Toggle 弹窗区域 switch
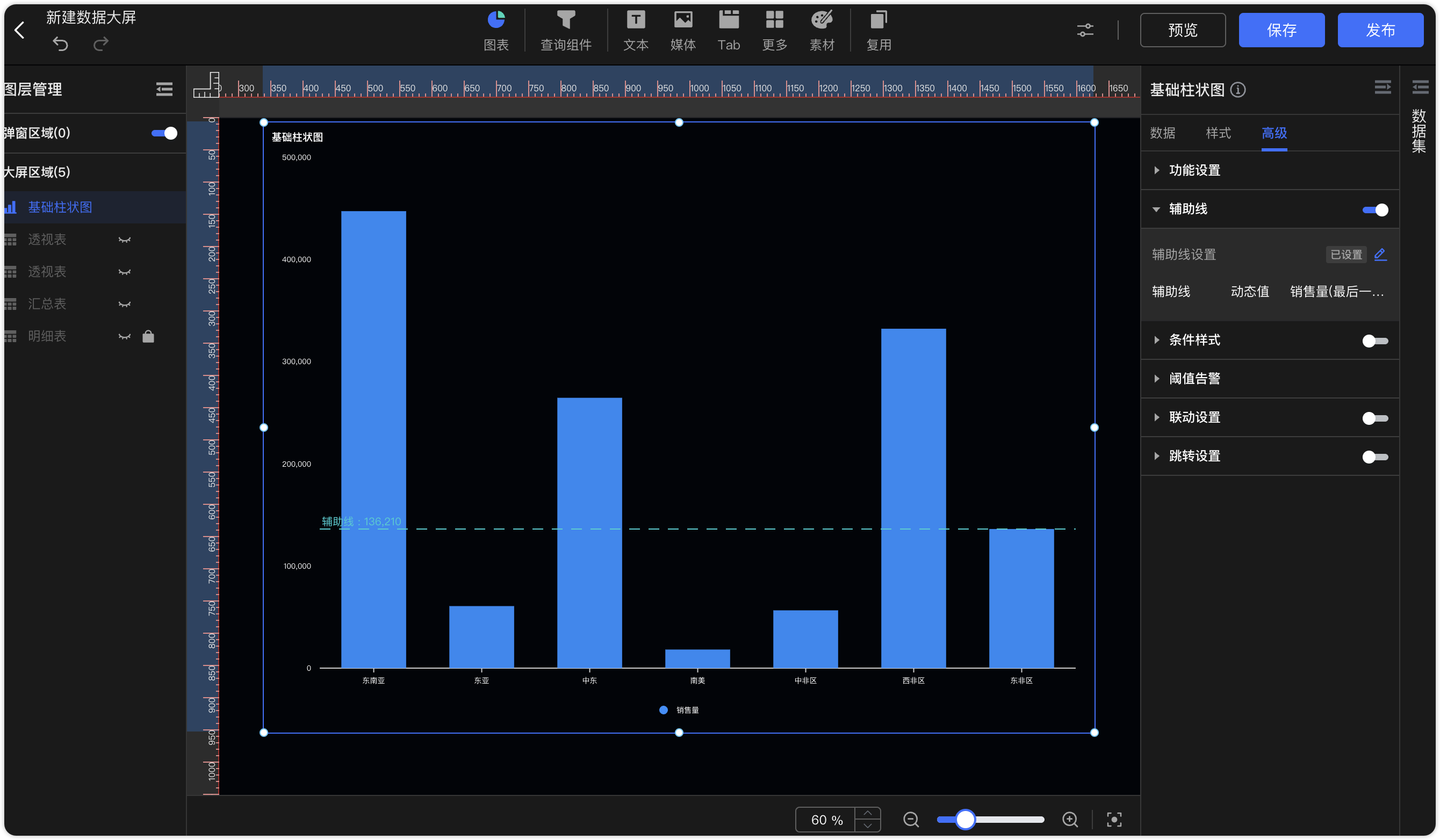 tap(164, 133)
